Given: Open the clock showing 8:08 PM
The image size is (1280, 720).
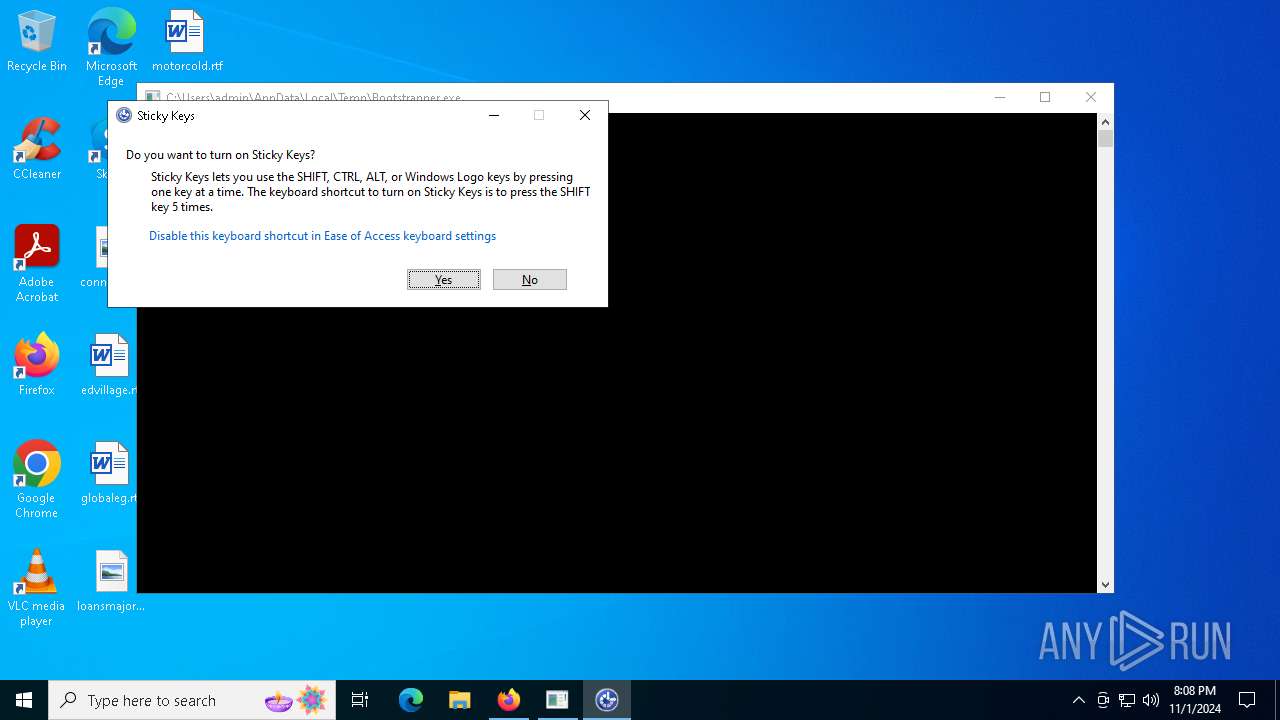Looking at the screenshot, I should click(1195, 700).
